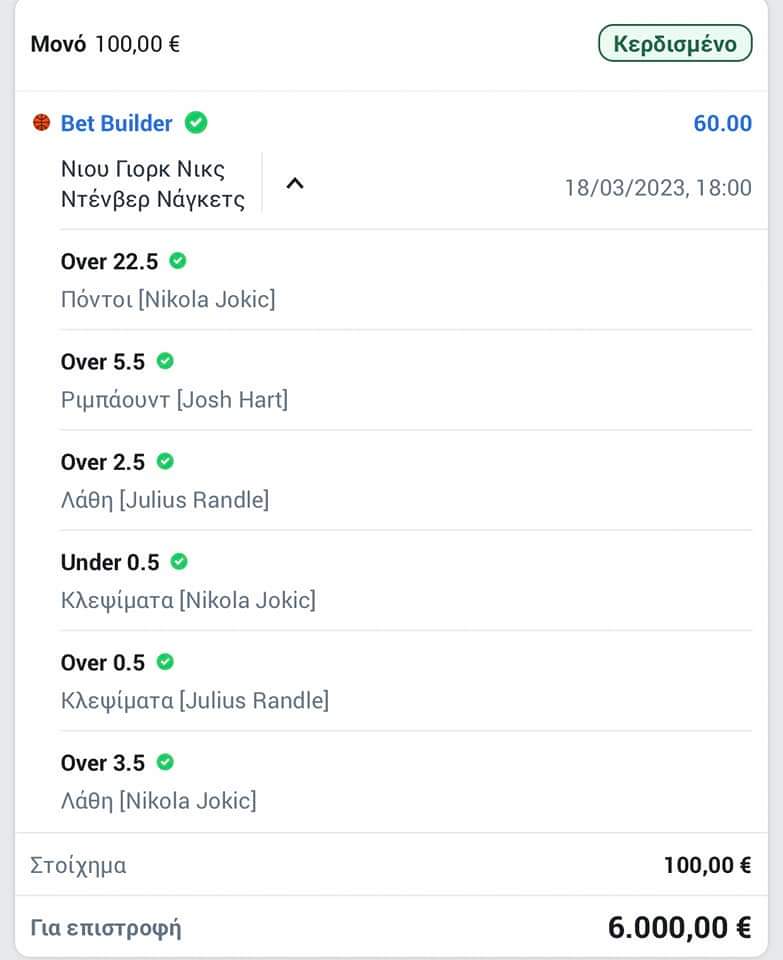Screen dimensions: 783x960
Task: Click the green check beside Over 0.5
Action: pyautogui.click(x=165, y=662)
